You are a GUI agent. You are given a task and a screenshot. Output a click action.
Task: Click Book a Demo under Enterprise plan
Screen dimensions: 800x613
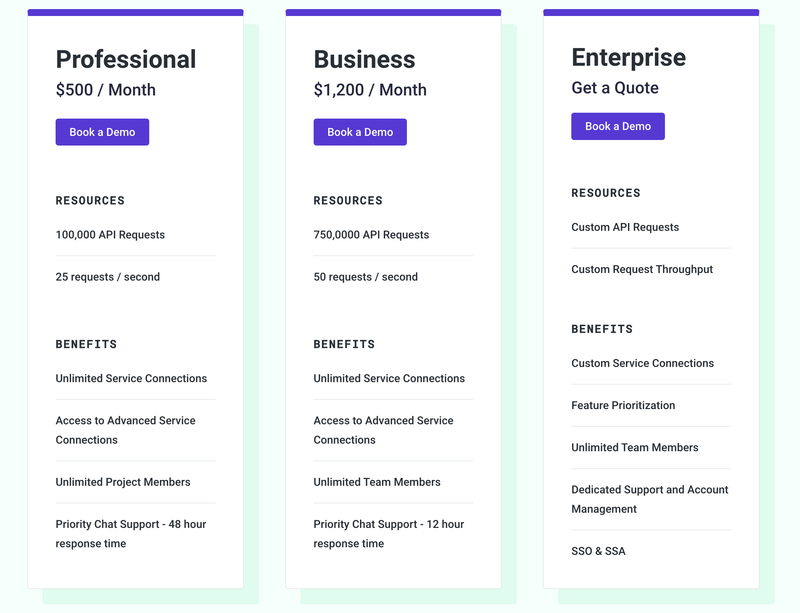click(x=618, y=126)
